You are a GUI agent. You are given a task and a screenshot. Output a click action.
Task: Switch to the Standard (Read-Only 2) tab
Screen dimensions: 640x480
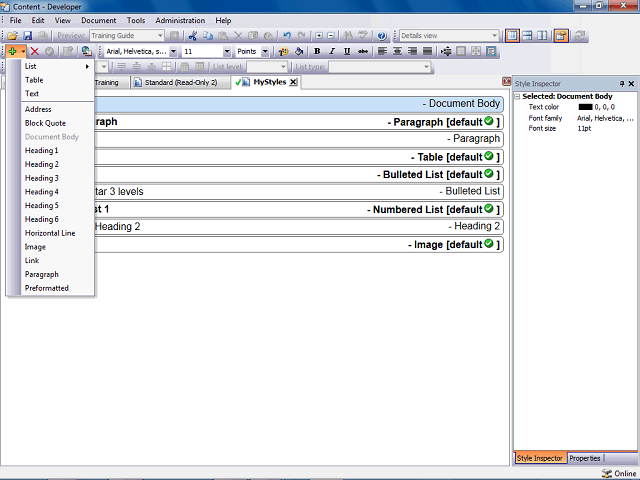coord(180,82)
